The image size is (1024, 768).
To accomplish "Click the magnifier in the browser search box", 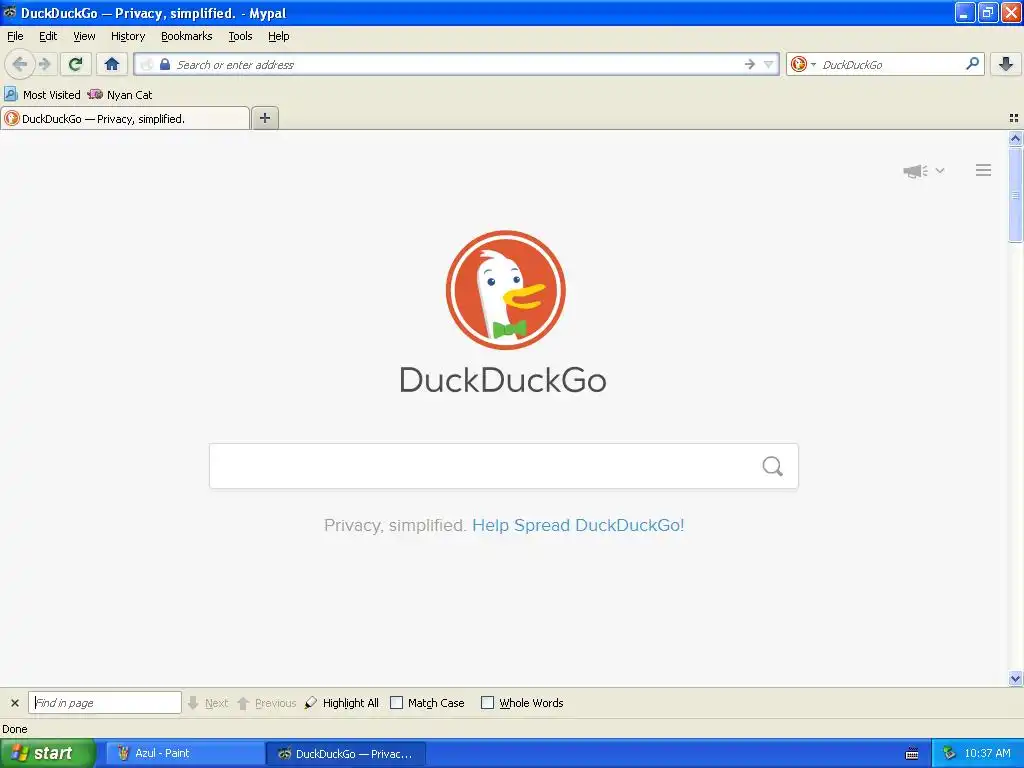I will 972,63.
